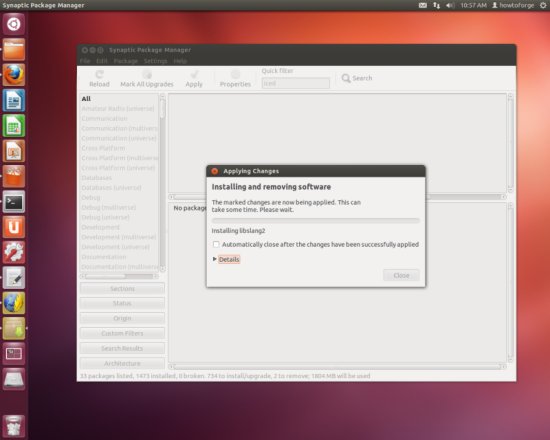Click the Quick filter text field

tap(295, 84)
